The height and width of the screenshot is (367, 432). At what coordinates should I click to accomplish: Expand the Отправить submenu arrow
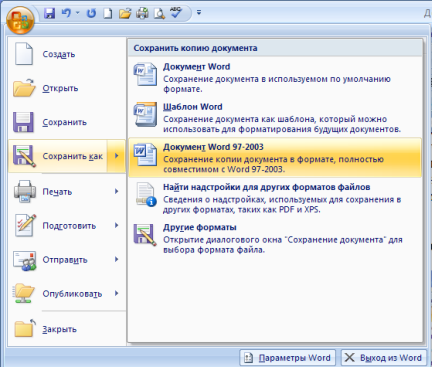116,259
